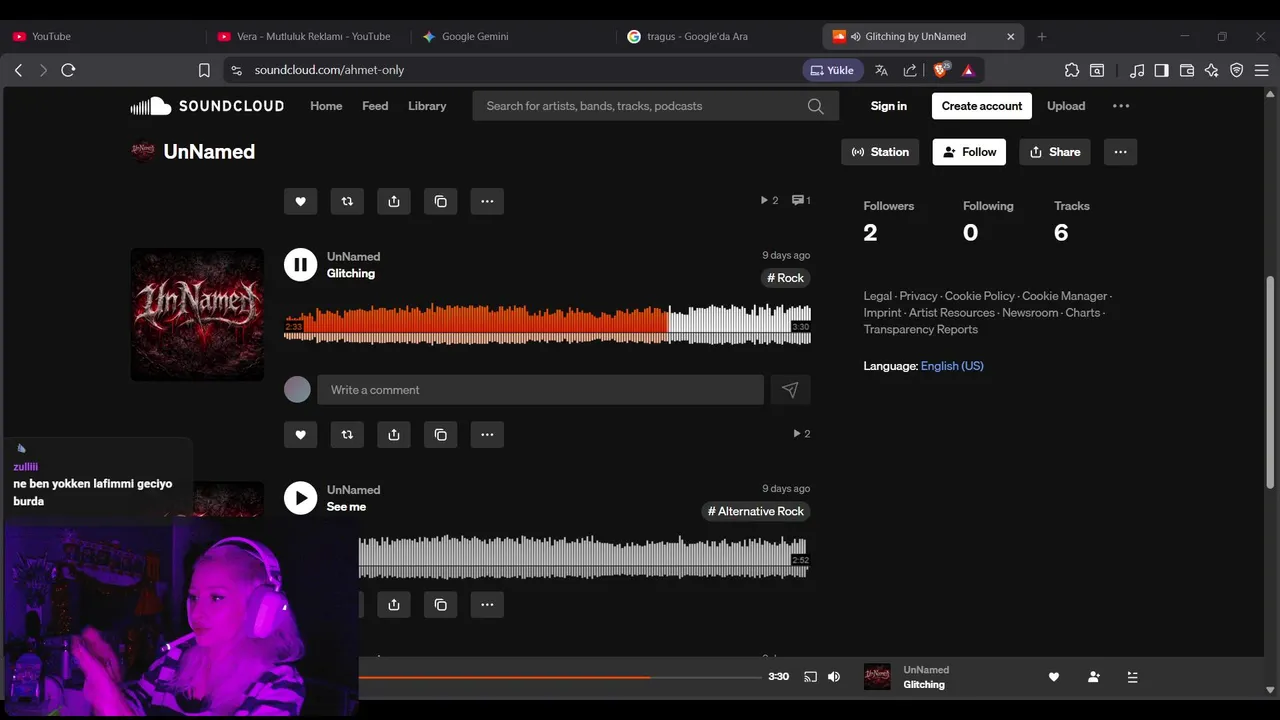The image size is (1280, 720).
Task: Open a new browser tab
Action: 1042,36
